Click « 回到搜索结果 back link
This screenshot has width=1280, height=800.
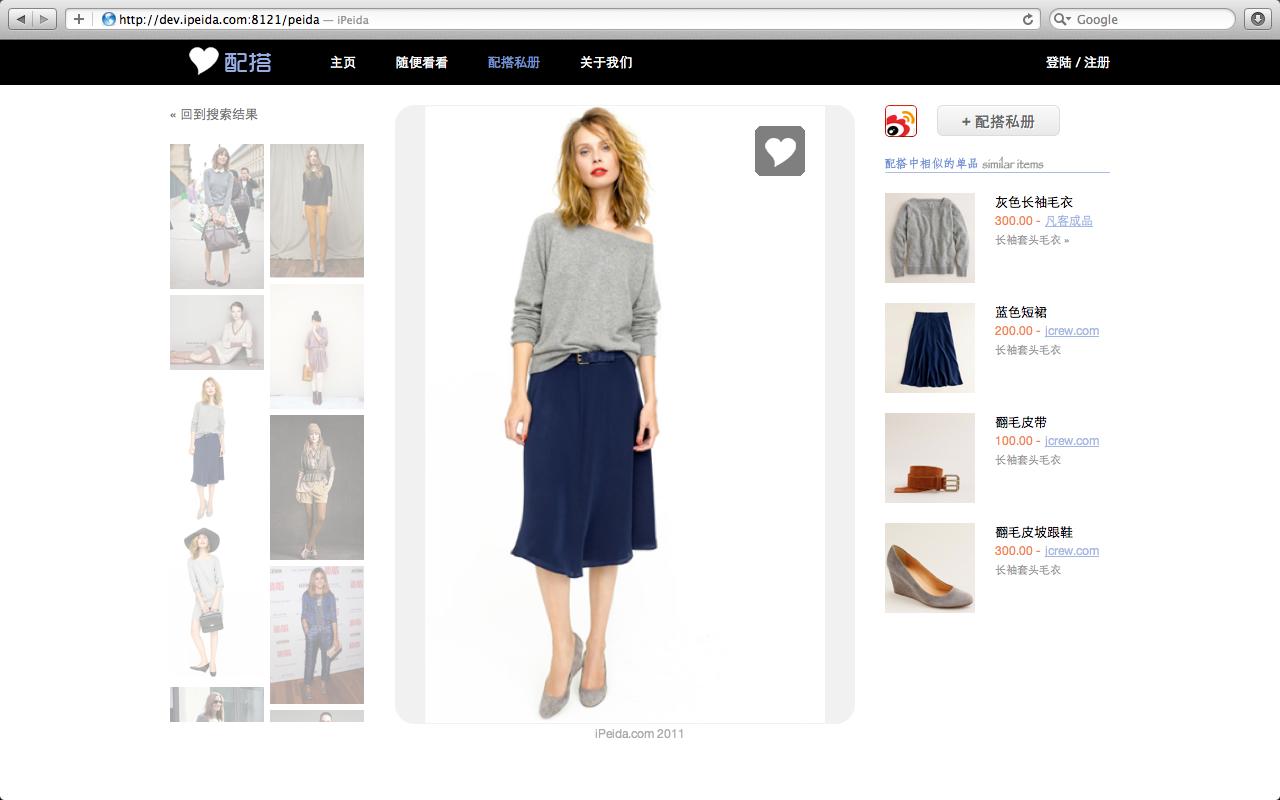(x=214, y=114)
